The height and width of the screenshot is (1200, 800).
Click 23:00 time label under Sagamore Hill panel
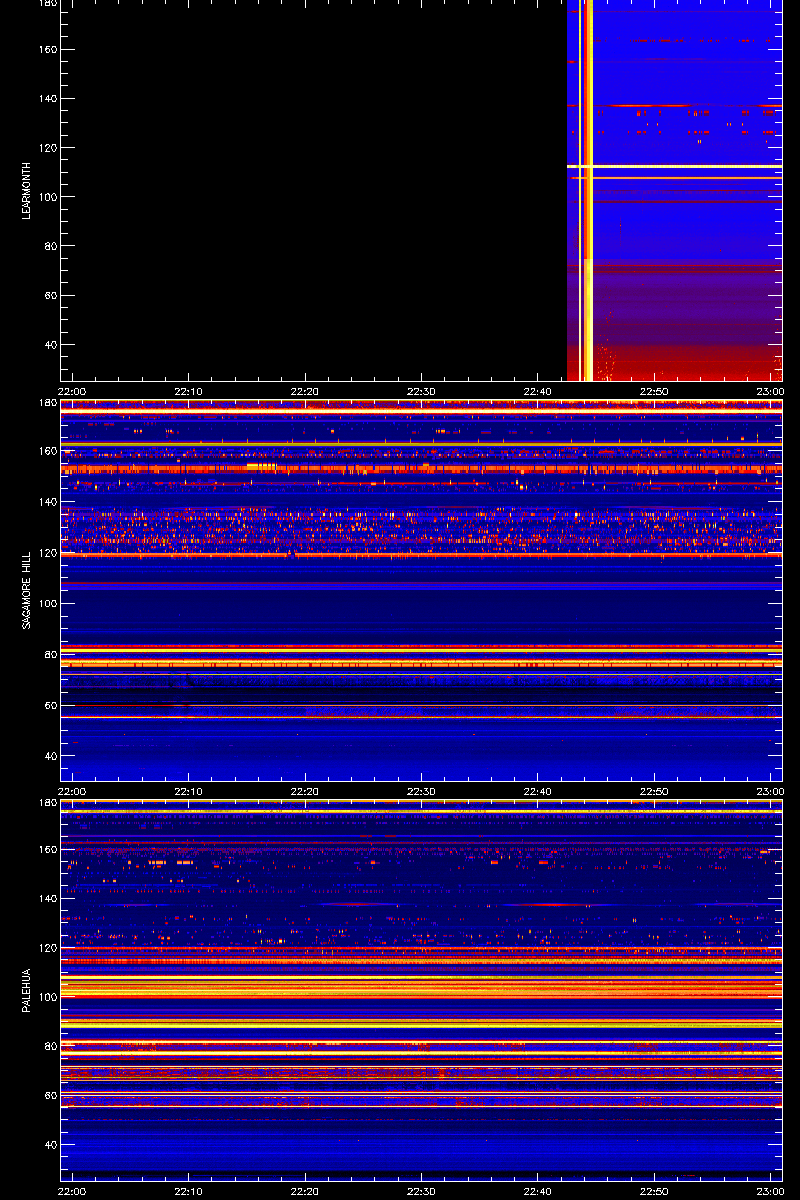(x=770, y=792)
